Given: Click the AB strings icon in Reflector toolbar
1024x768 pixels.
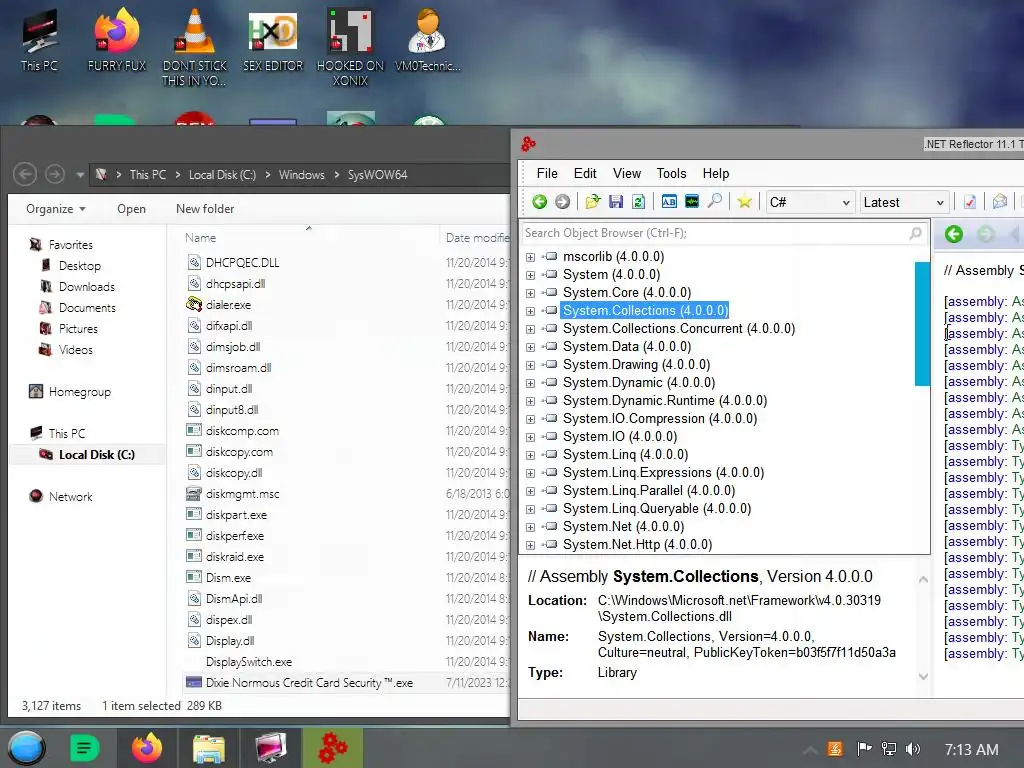Looking at the screenshot, I should (x=669, y=202).
